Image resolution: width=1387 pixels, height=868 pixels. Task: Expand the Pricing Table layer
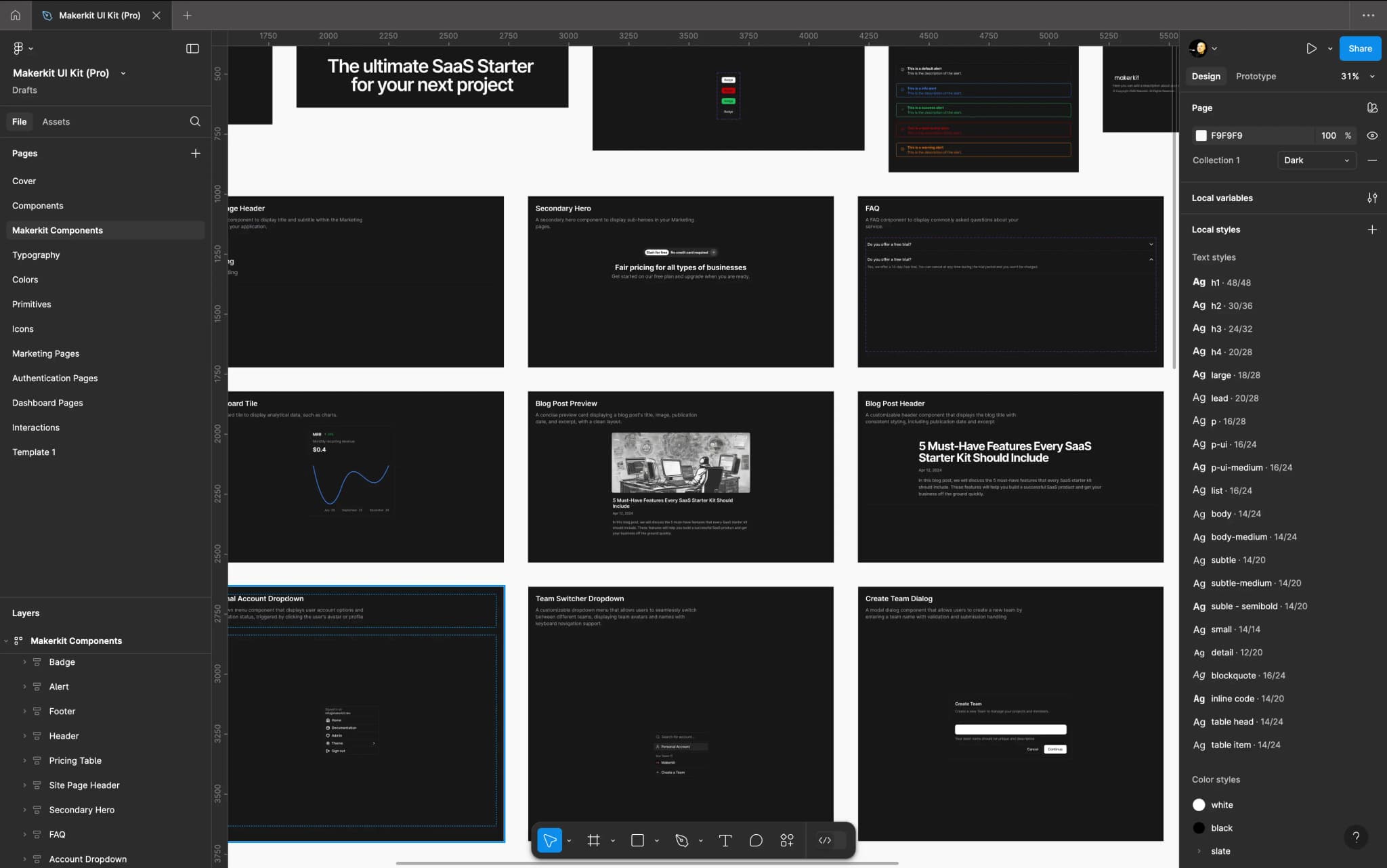25,760
